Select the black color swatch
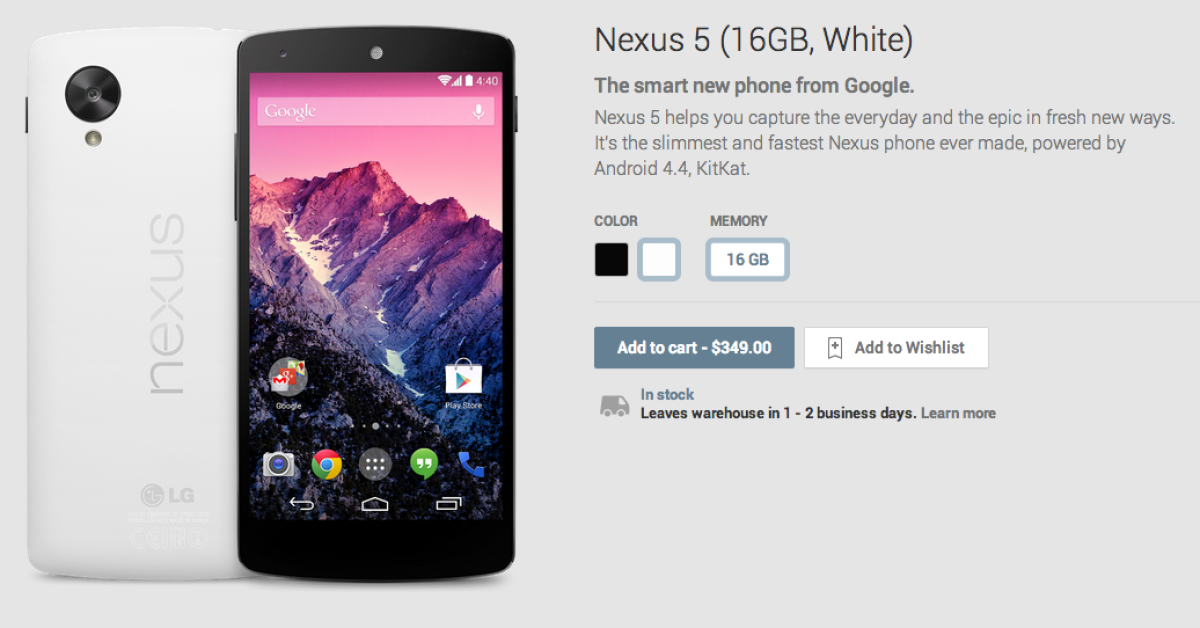This screenshot has width=1200, height=628. click(611, 260)
